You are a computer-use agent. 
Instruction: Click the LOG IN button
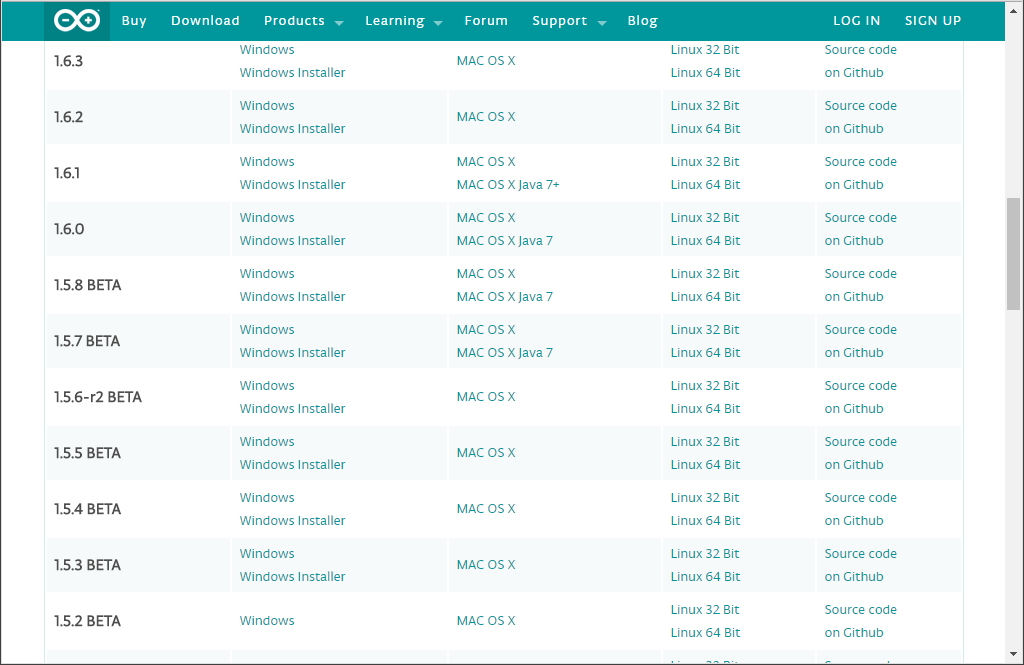pos(856,21)
